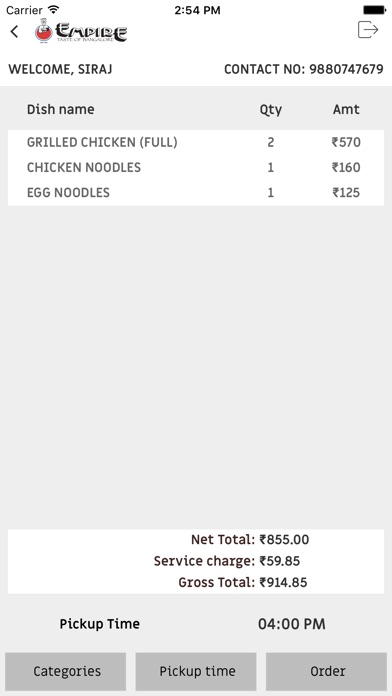Tap the Wi-Fi status icon
Viewport: 392px width, 696px height.
[x=54, y=9]
